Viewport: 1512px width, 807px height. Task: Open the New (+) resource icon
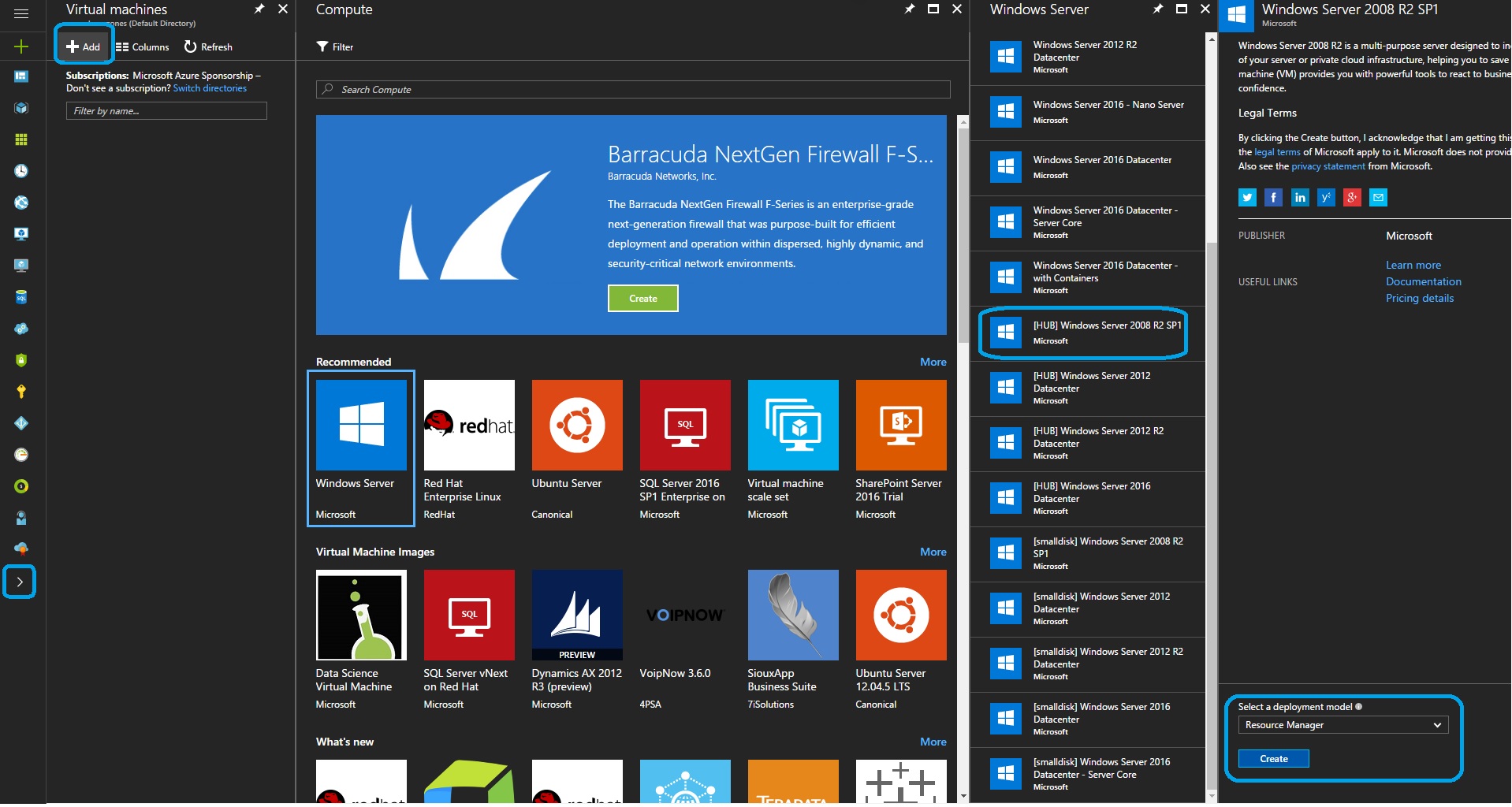click(x=21, y=46)
